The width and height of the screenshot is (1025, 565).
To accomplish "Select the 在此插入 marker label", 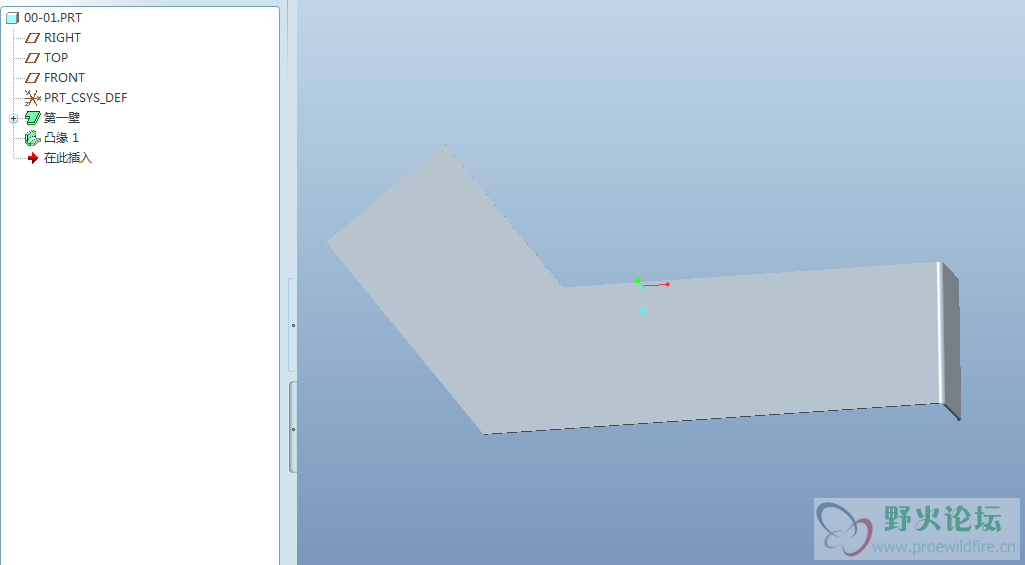I will pos(68,158).
